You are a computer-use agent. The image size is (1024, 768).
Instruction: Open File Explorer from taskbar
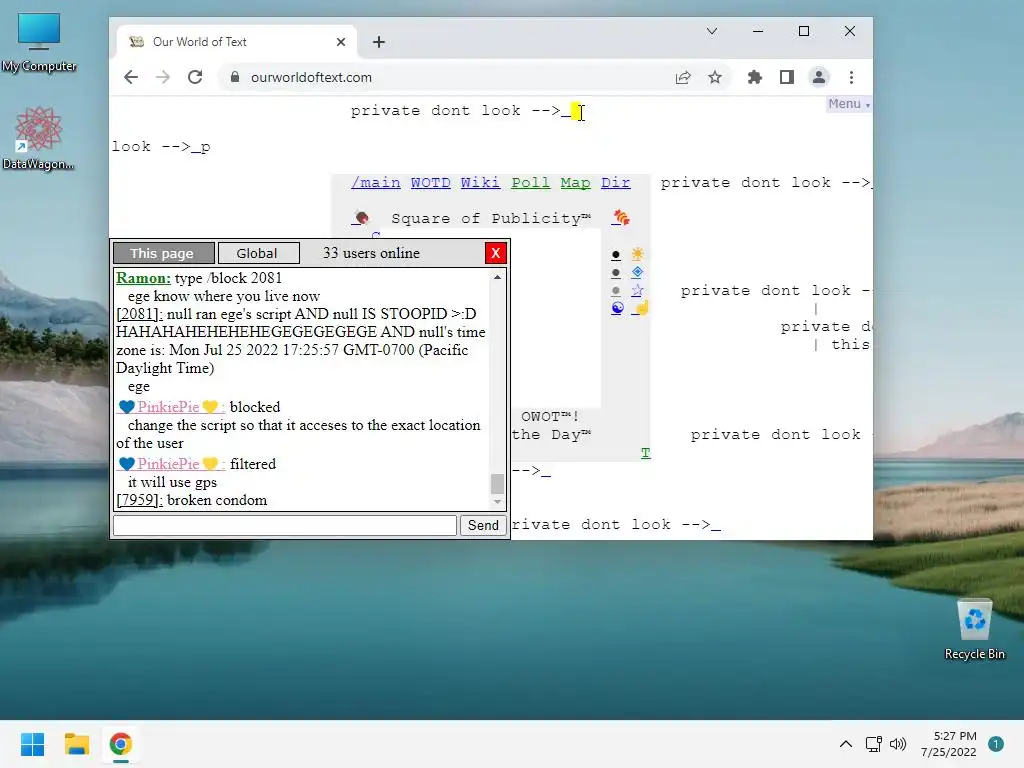76,744
